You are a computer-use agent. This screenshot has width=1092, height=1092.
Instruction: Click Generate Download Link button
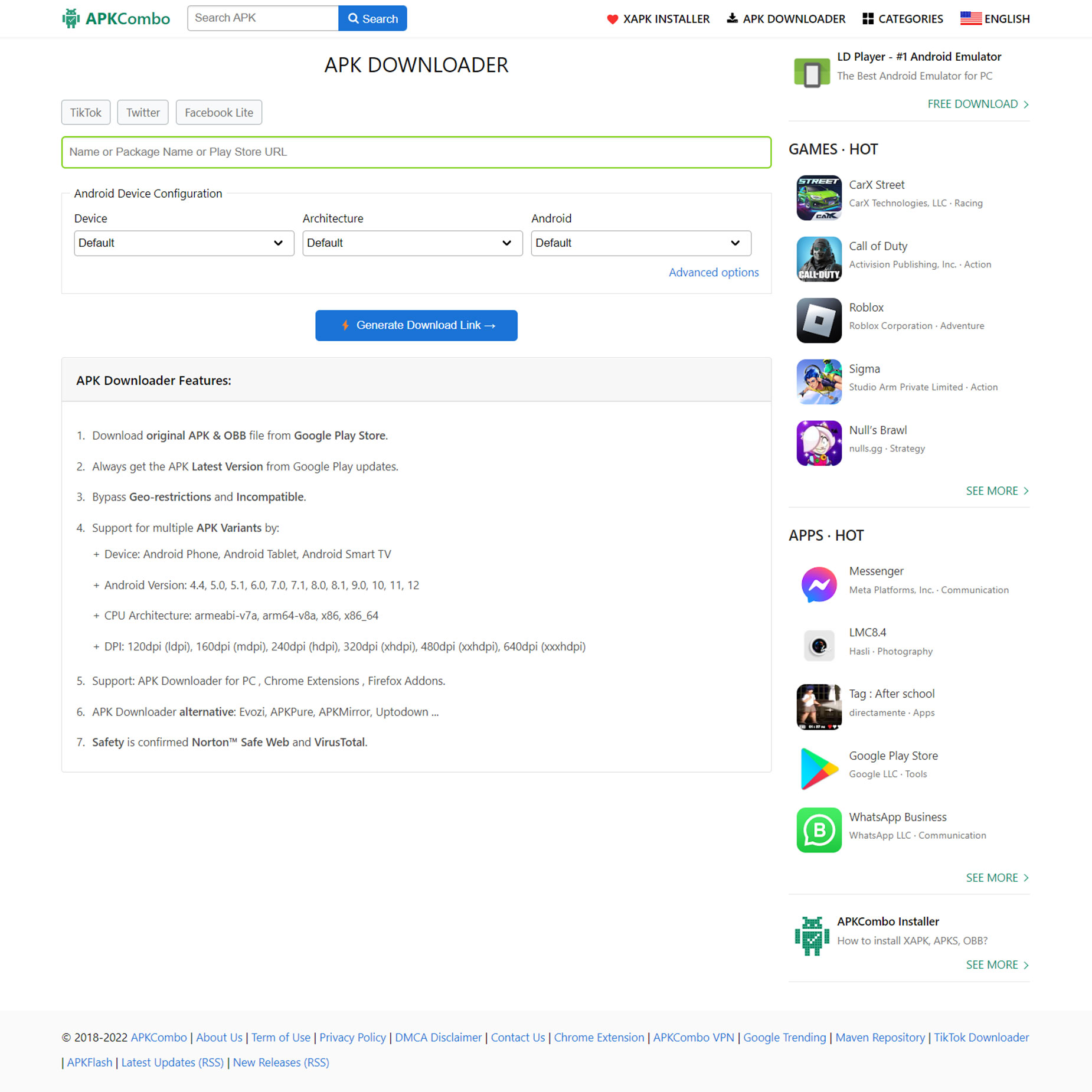[x=416, y=325]
